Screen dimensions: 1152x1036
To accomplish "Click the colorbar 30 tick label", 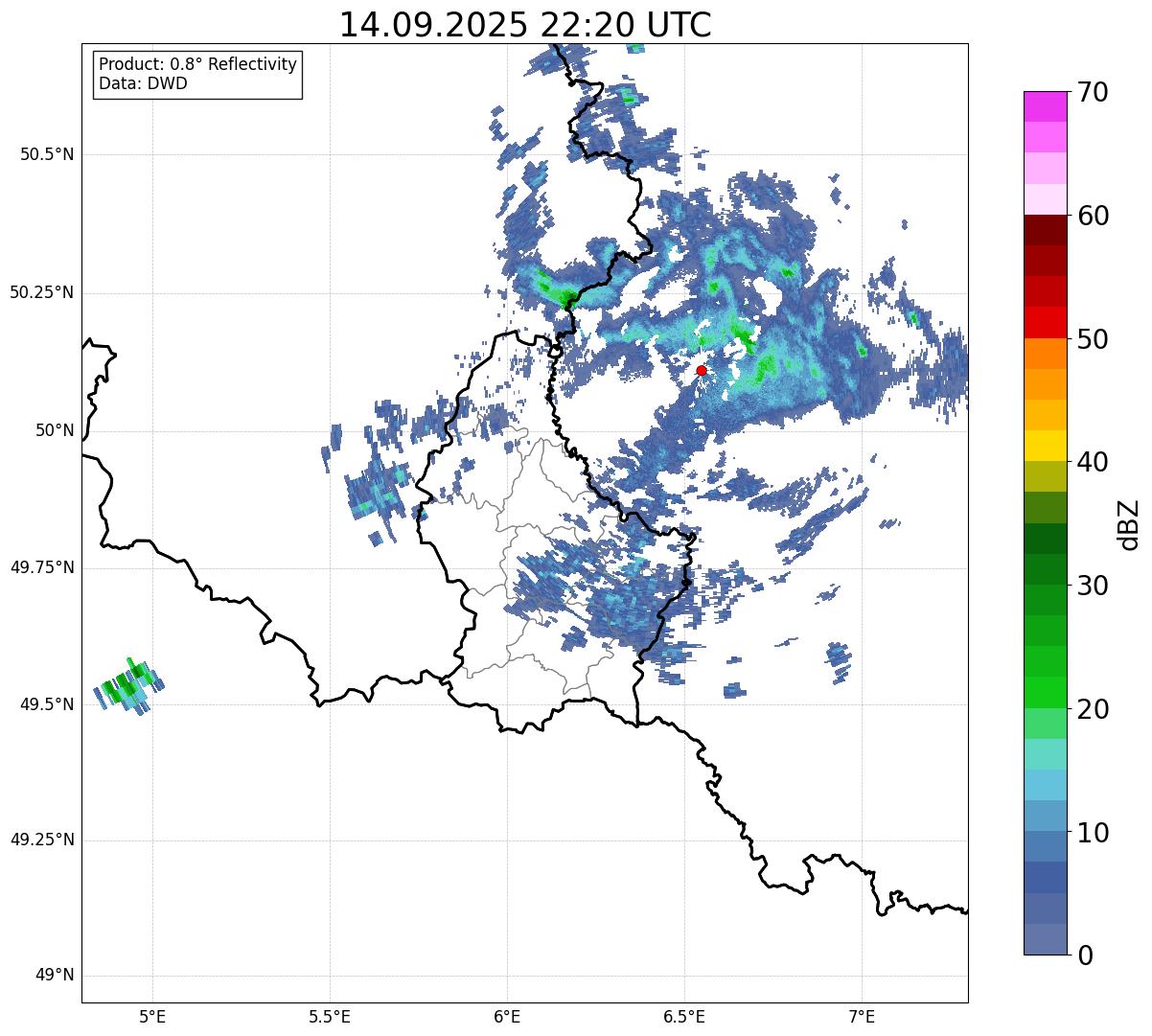I will click(1093, 586).
